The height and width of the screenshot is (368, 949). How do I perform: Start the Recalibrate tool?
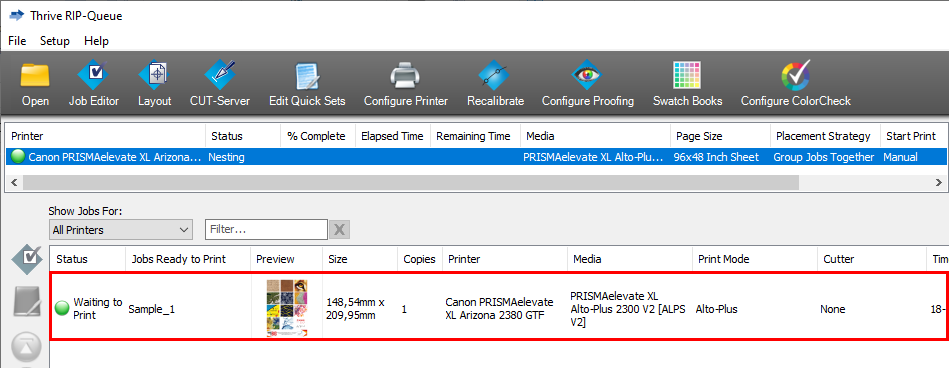(495, 84)
